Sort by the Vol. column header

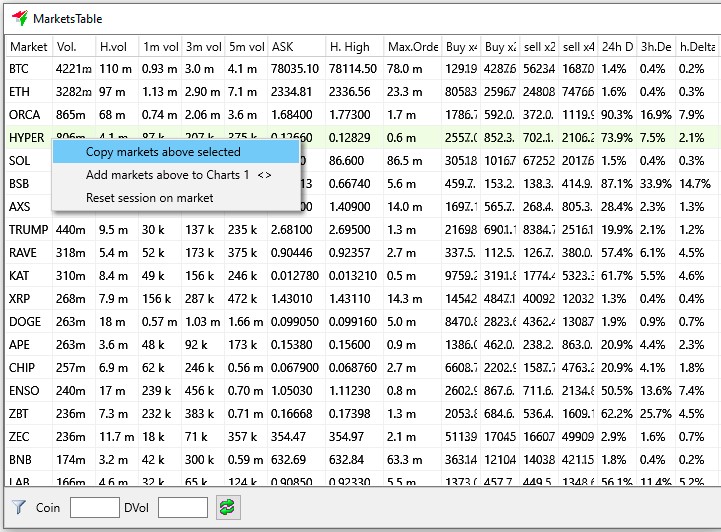coord(74,47)
